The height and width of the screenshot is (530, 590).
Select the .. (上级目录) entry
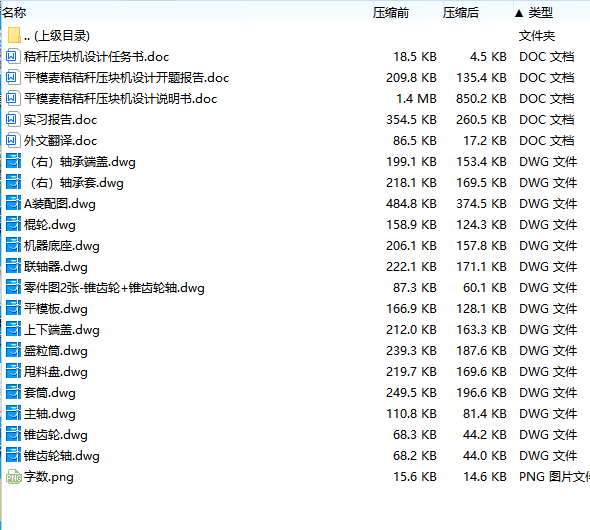[57, 36]
